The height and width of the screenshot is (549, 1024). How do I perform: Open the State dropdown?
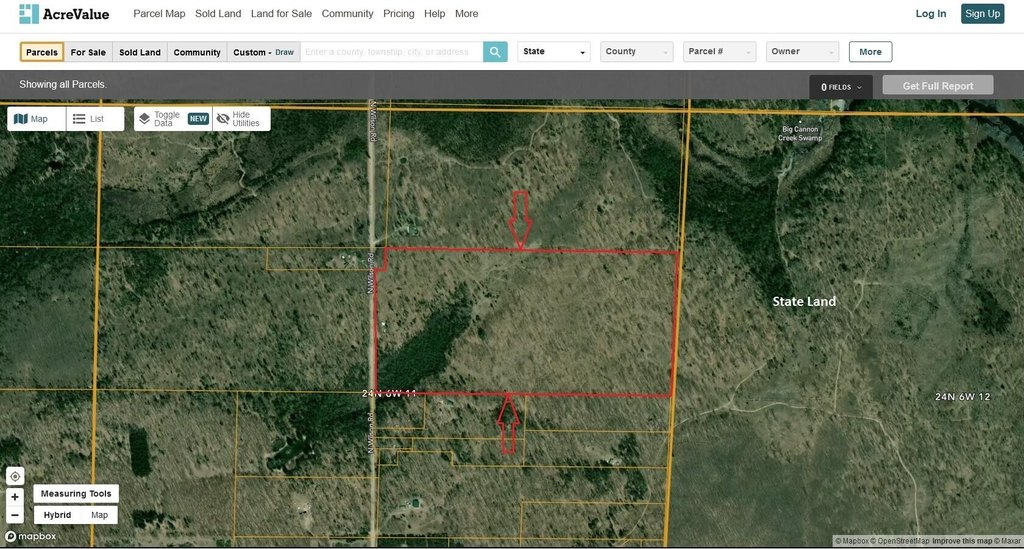click(x=553, y=52)
